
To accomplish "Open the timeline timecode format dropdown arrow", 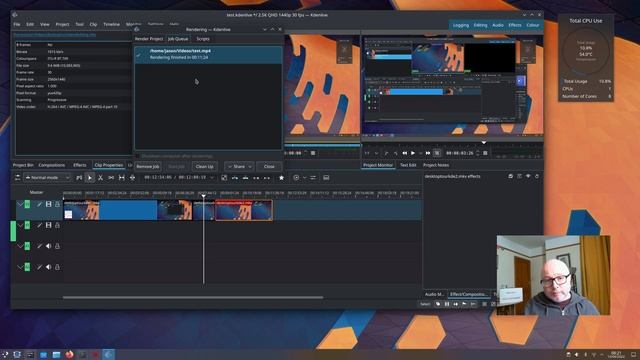I will click(x=211, y=178).
